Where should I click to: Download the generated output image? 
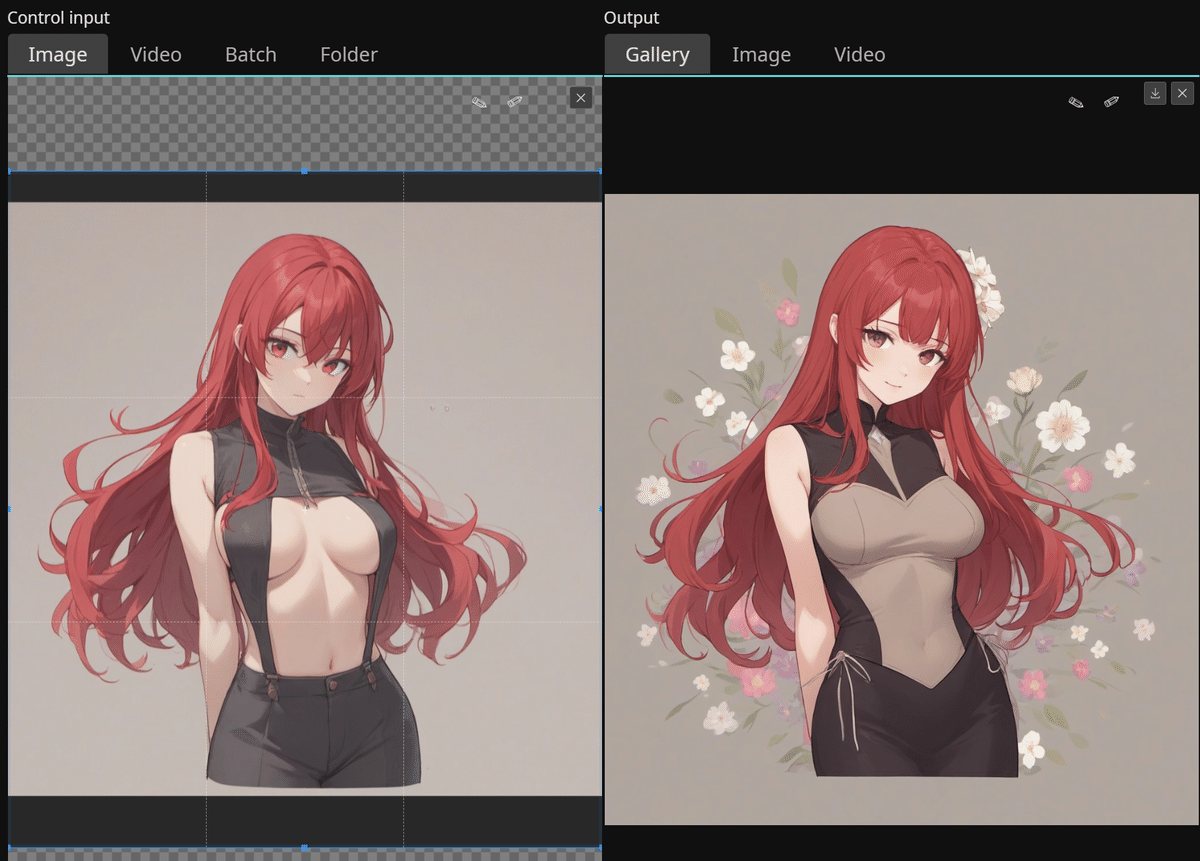[x=1155, y=92]
